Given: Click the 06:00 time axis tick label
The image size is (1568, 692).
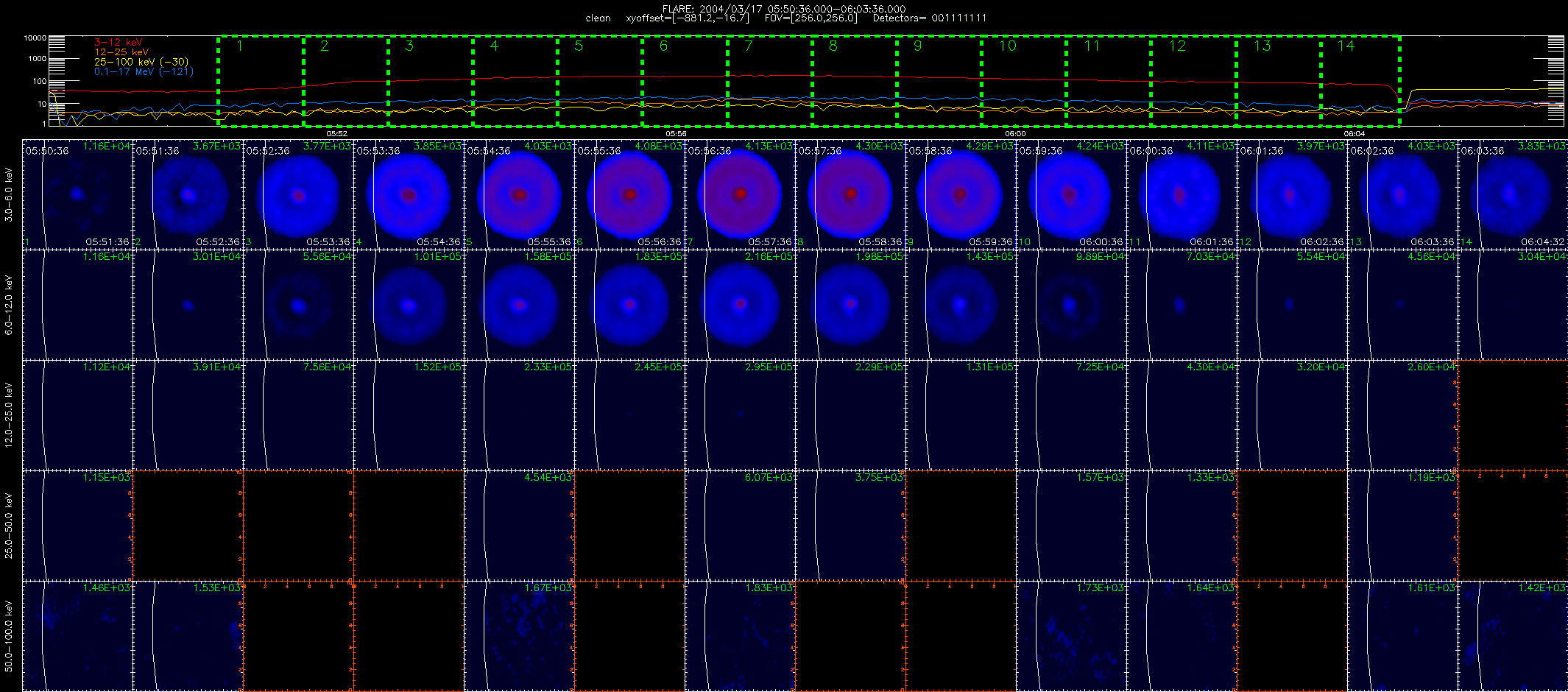Looking at the screenshot, I should click(x=1014, y=134).
